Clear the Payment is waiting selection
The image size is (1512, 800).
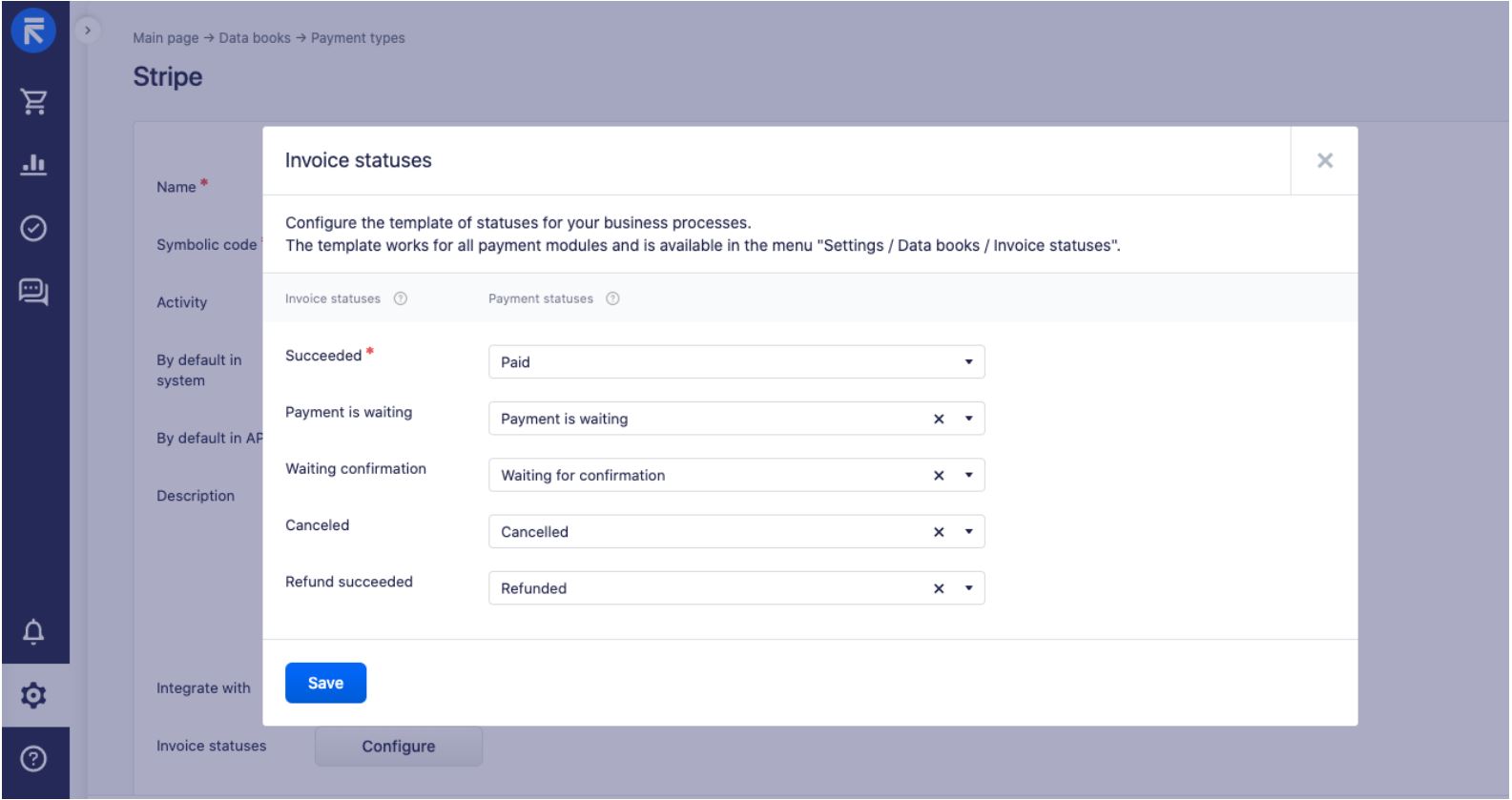pos(939,419)
